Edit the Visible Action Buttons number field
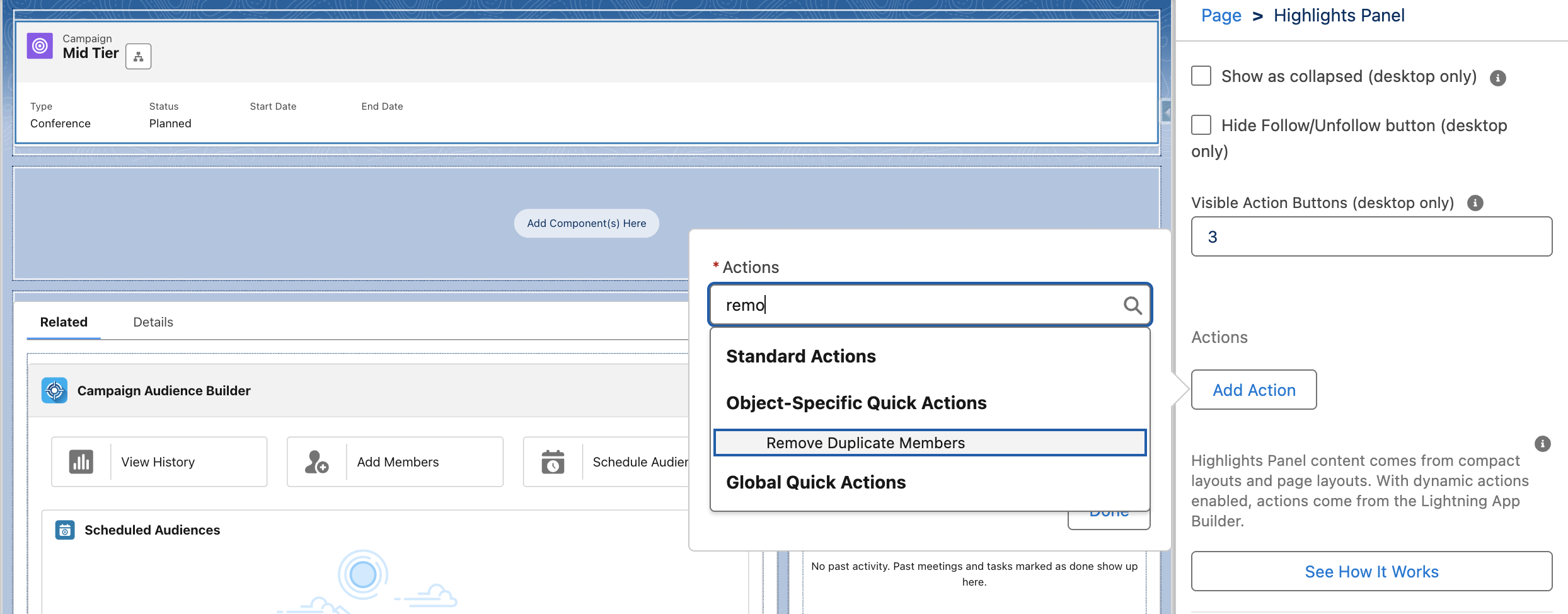Screen dimensions: 1568x614 (1372, 237)
